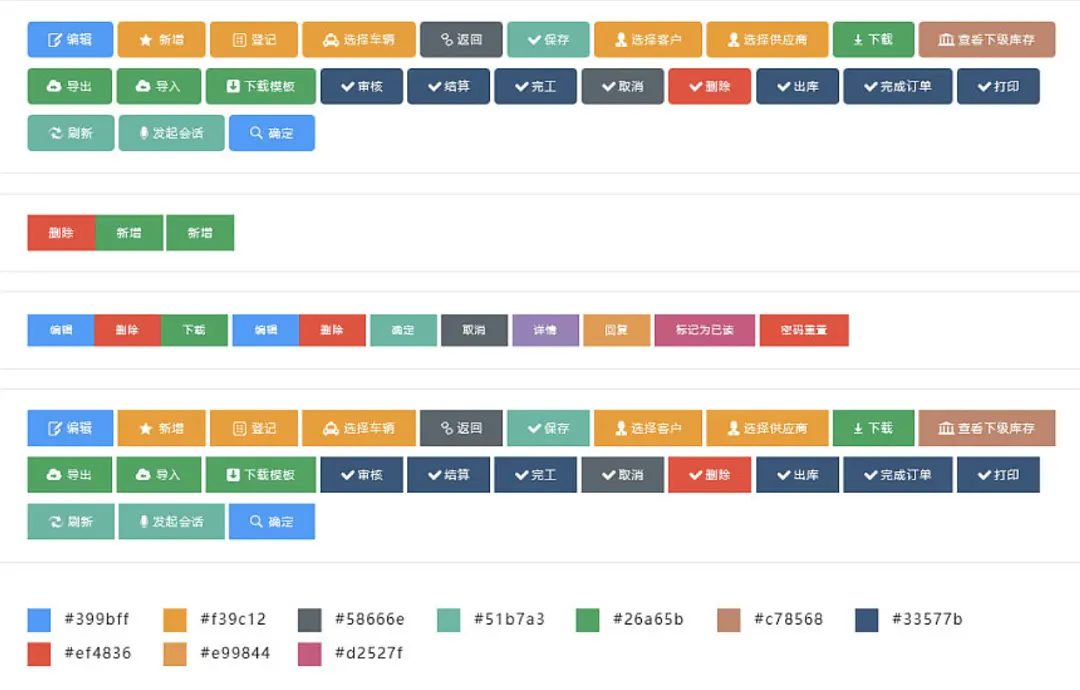The height and width of the screenshot is (690, 1080).
Task: Click the refresh icon in bottom 刷新 button
Action: [56, 522]
